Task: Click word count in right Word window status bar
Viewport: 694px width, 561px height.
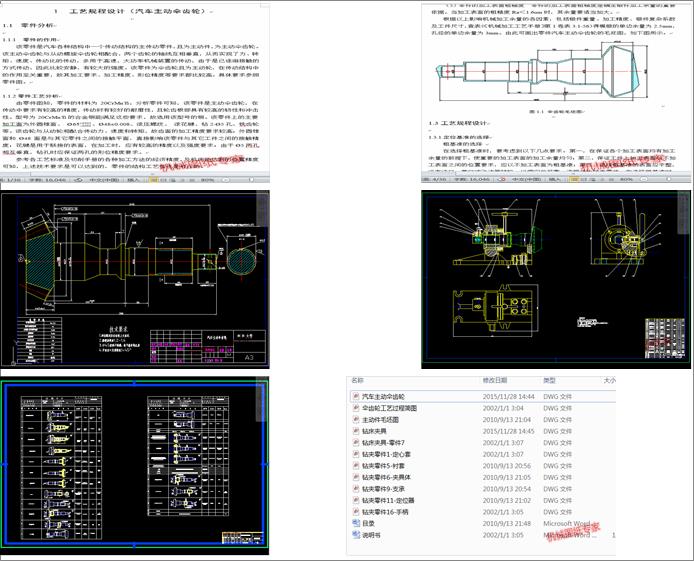Action: coord(472,180)
